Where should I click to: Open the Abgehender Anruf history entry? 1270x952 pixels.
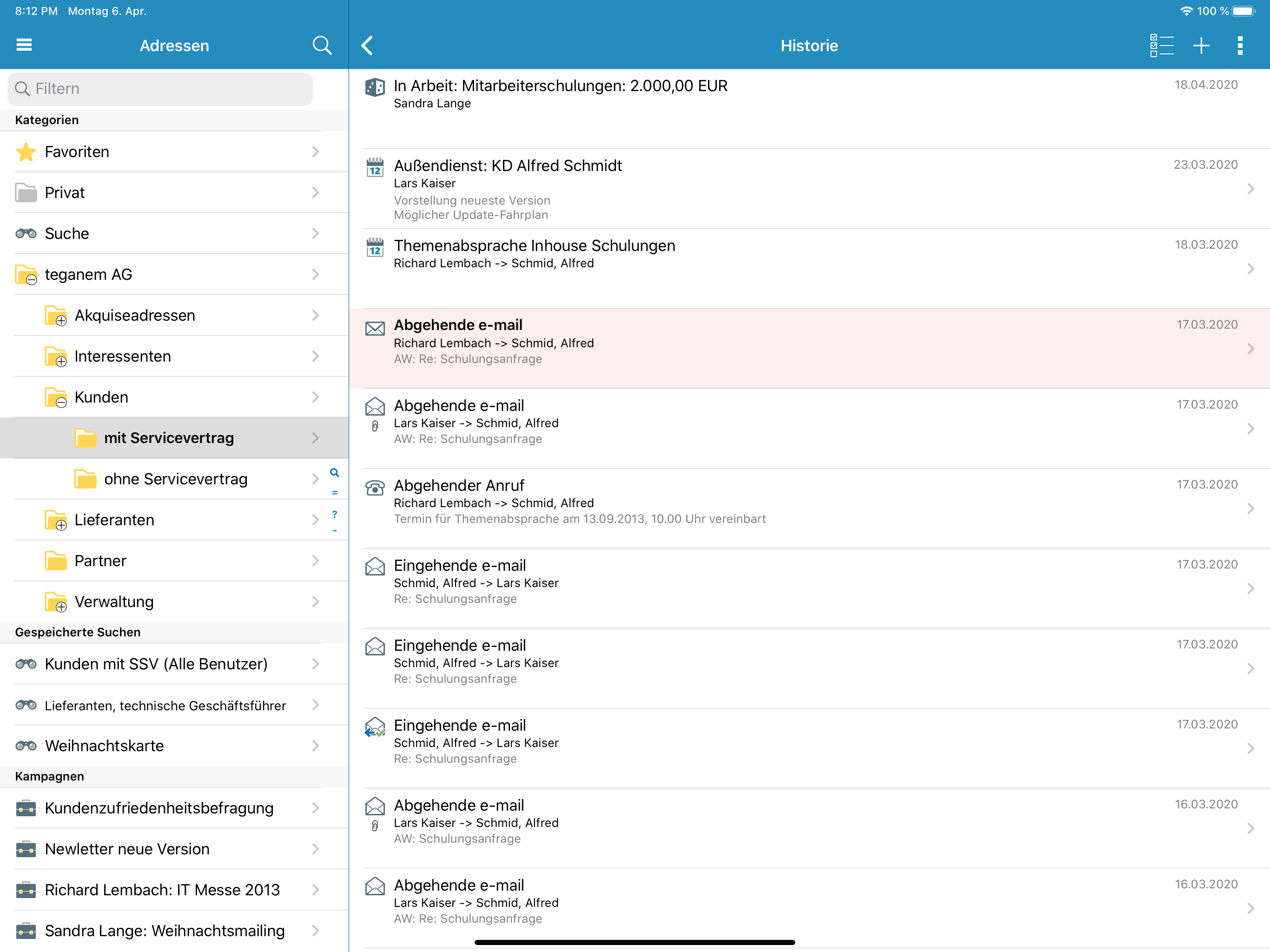pyautogui.click(x=809, y=509)
